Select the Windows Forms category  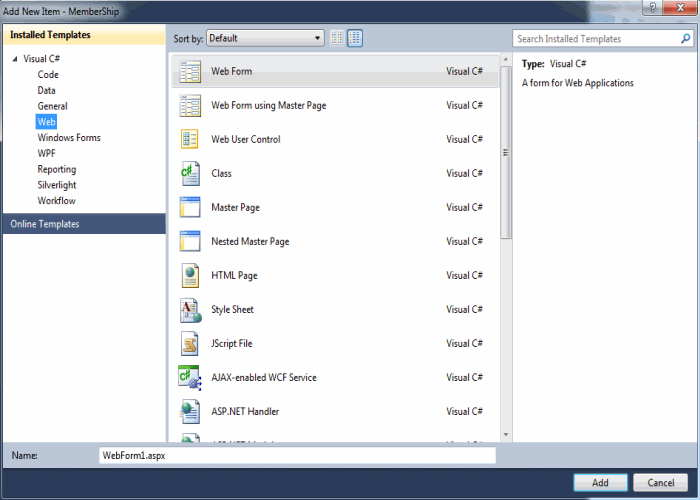(69, 138)
